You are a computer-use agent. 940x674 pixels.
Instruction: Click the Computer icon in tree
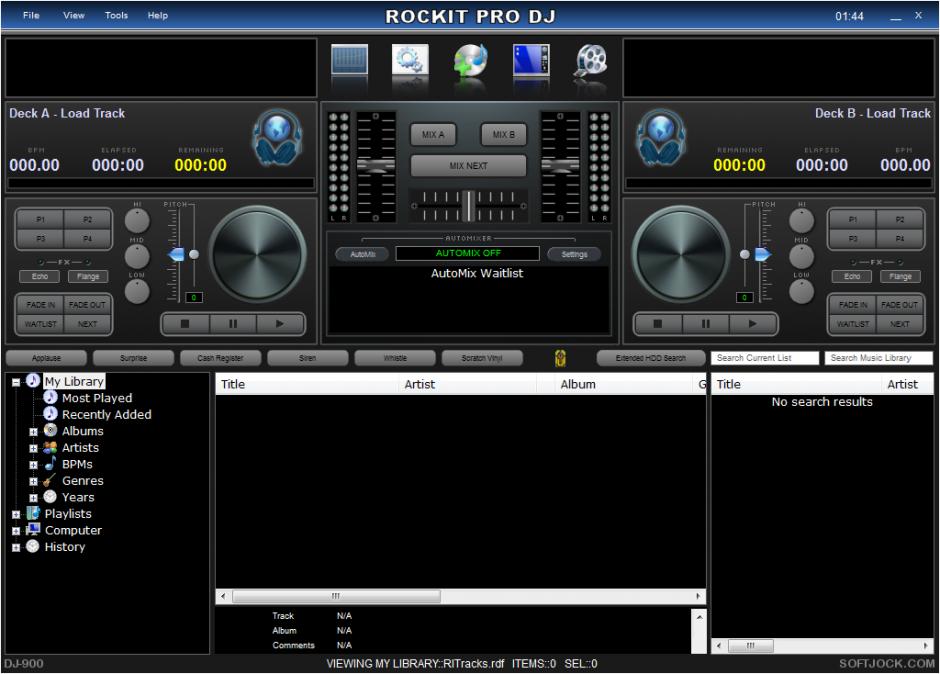pos(33,529)
